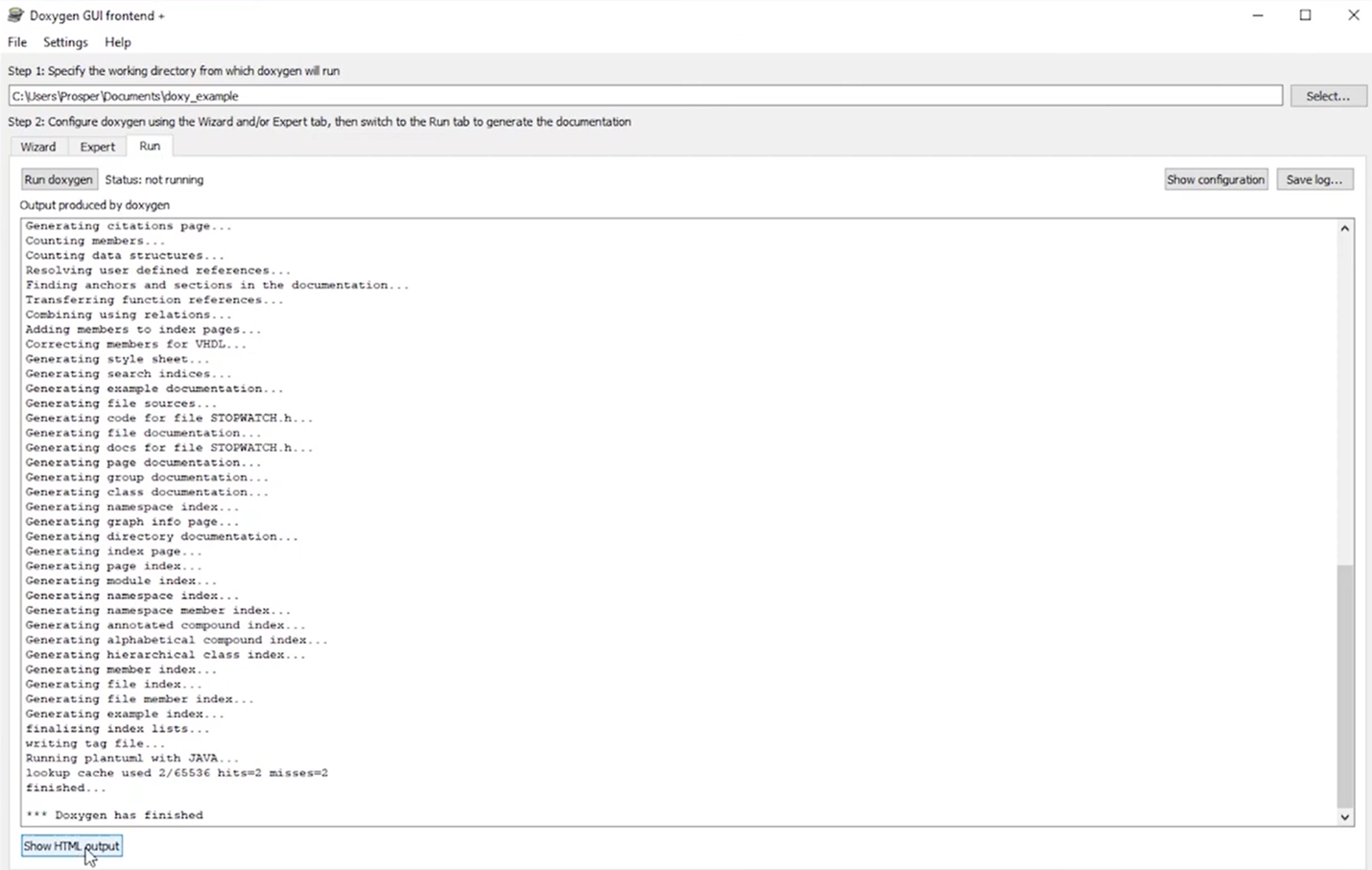Click 'Correcting members for VHDL...' line
Screen dimensions: 1372x870
[136, 344]
